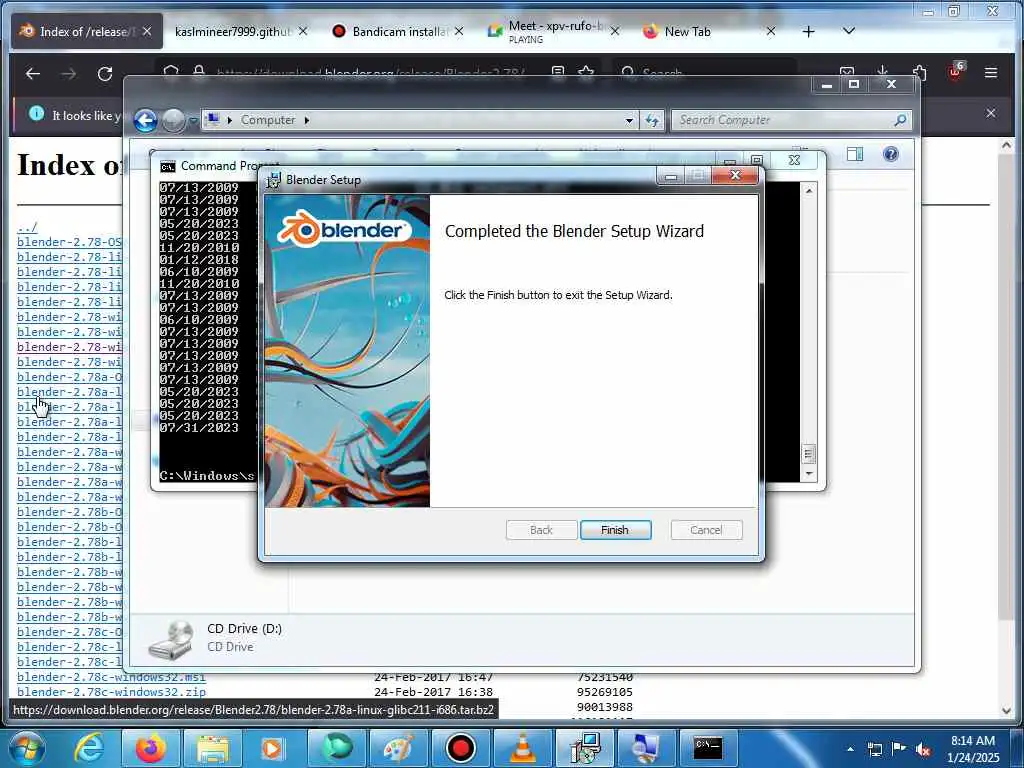
Task: Open VLC media player from taskbar
Action: 522,748
